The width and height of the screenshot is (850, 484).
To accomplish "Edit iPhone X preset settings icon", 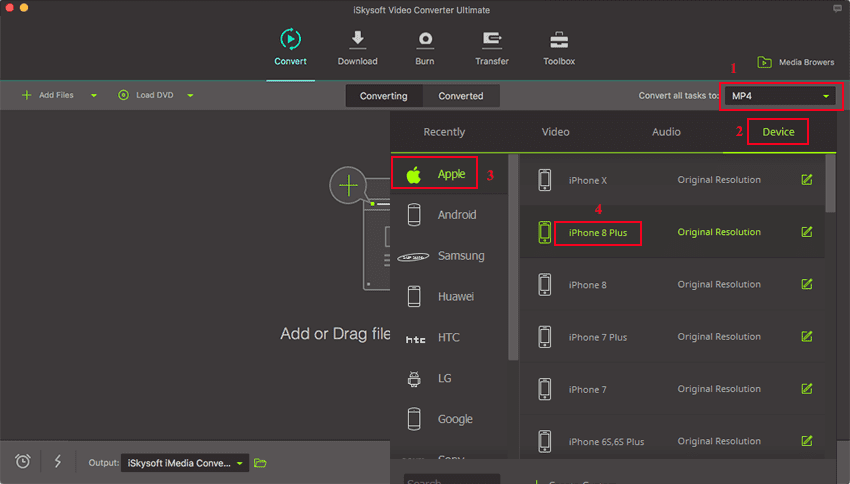I will pyautogui.click(x=806, y=180).
